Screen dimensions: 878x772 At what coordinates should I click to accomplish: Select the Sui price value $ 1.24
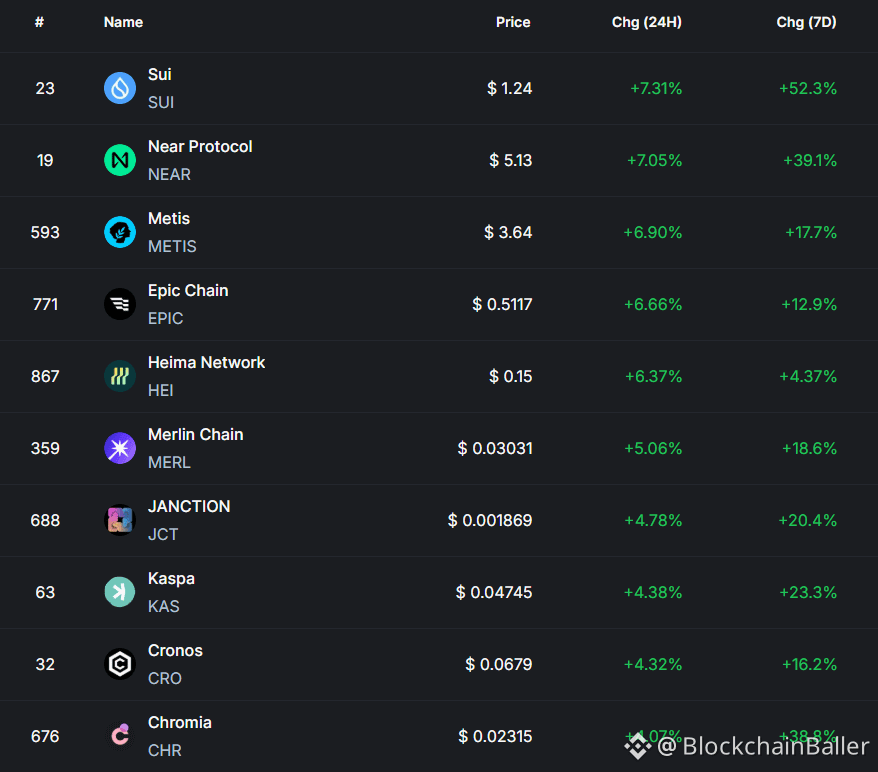510,88
